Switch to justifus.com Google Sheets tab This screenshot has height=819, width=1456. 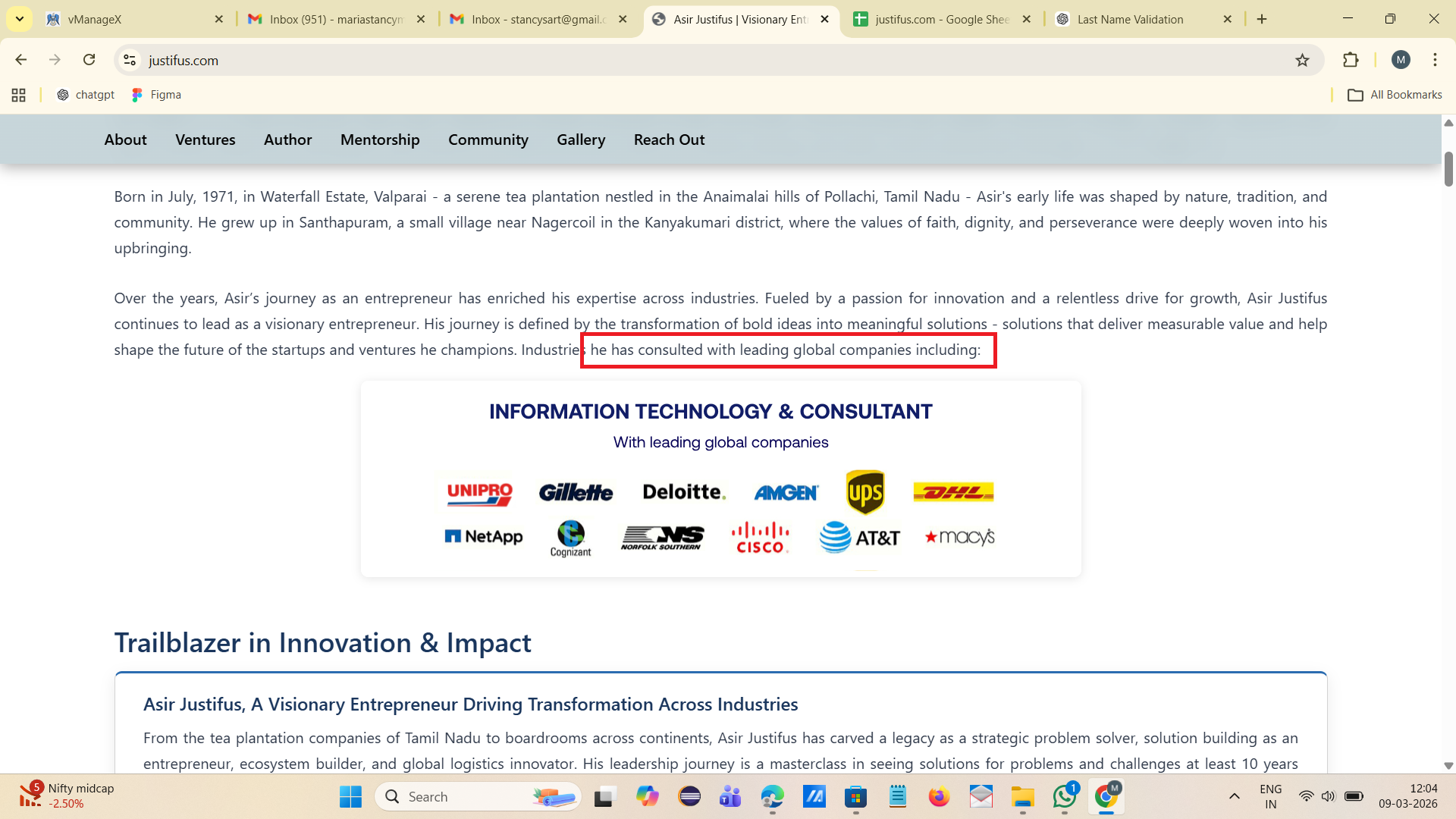pos(940,19)
